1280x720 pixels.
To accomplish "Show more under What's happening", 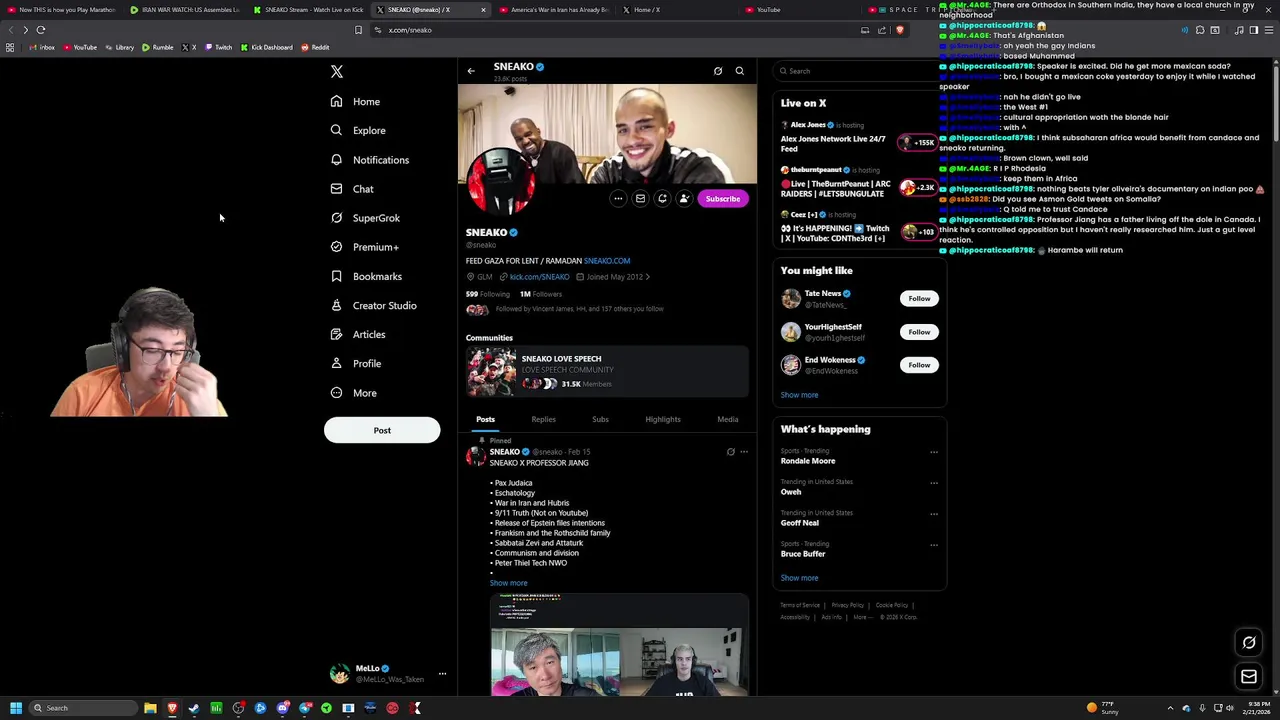I will (799, 578).
